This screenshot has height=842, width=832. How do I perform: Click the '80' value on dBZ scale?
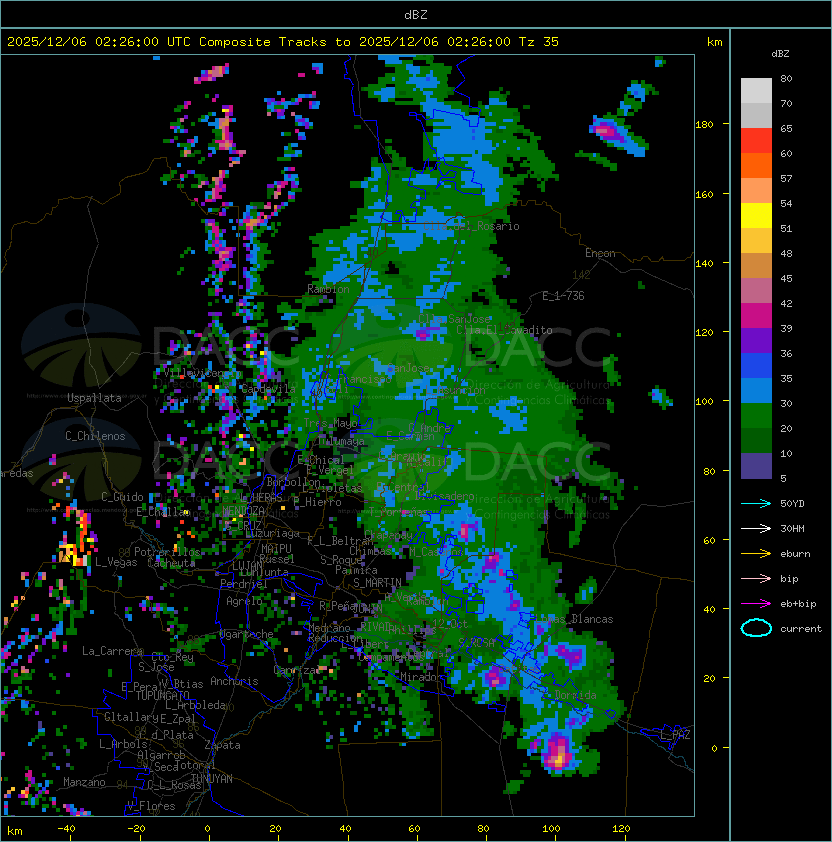click(786, 78)
